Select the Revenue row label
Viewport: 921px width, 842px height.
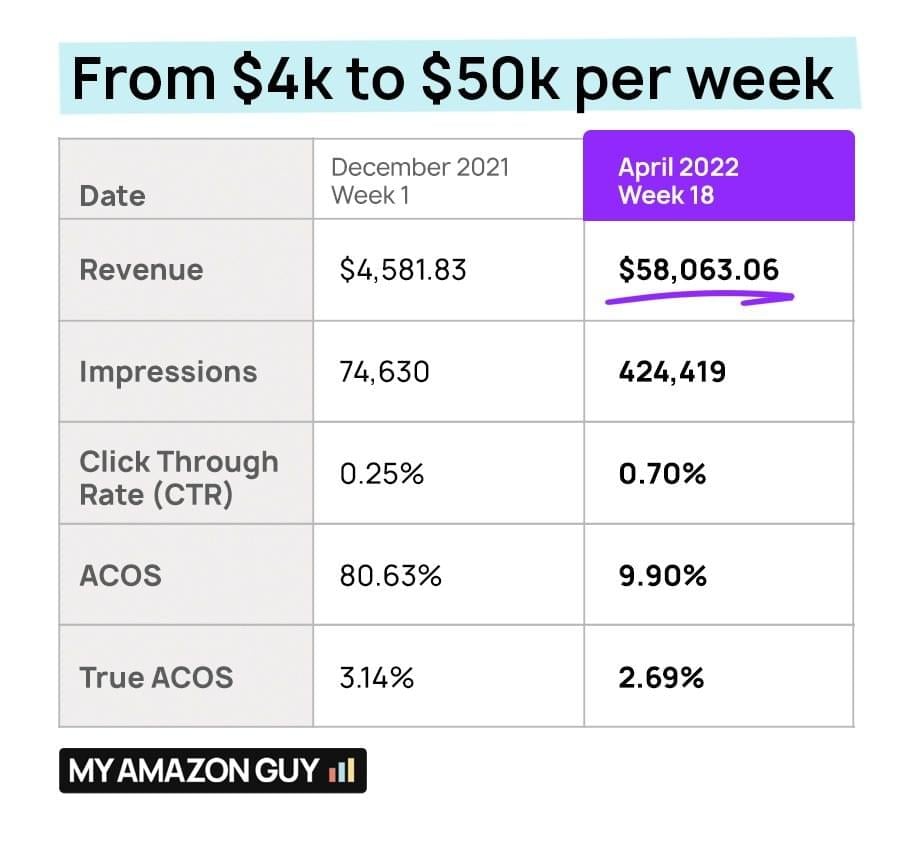(x=141, y=270)
